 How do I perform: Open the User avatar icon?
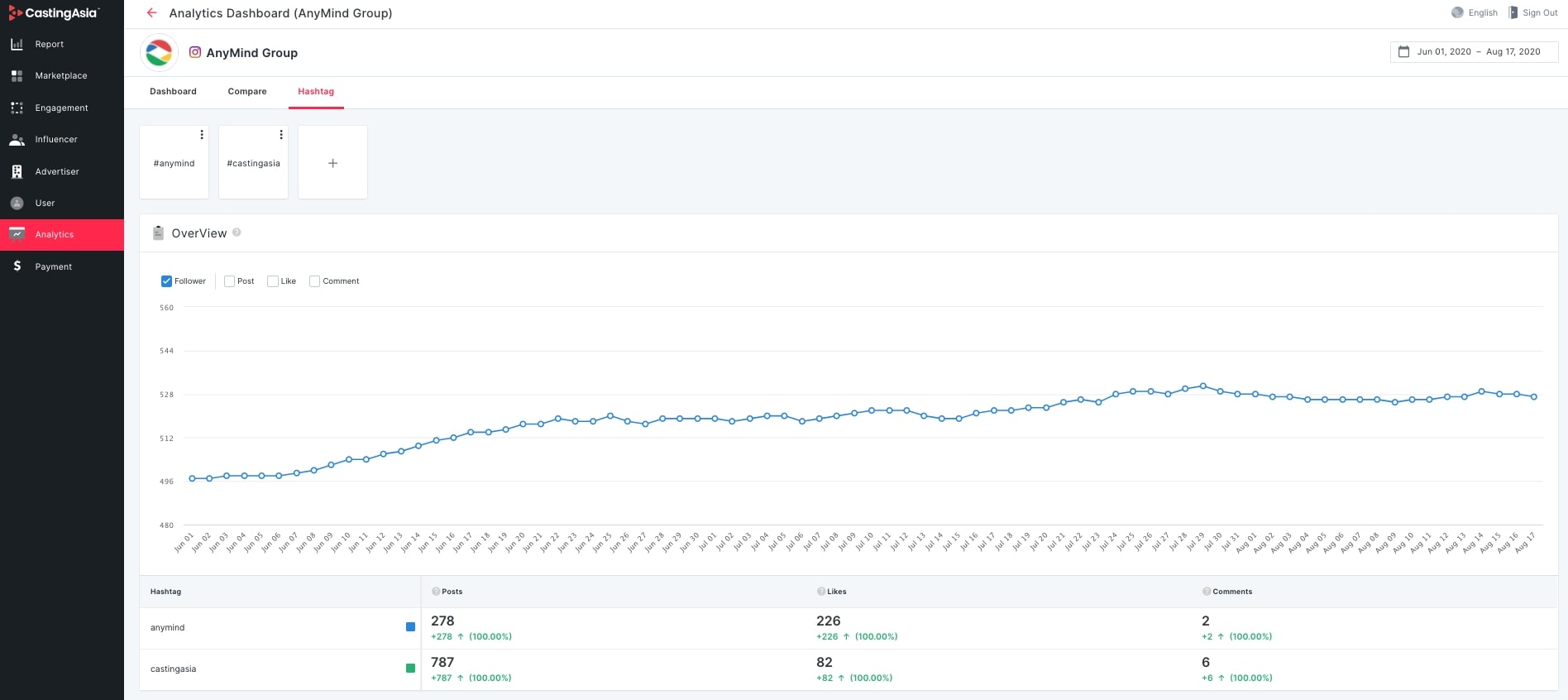17,203
